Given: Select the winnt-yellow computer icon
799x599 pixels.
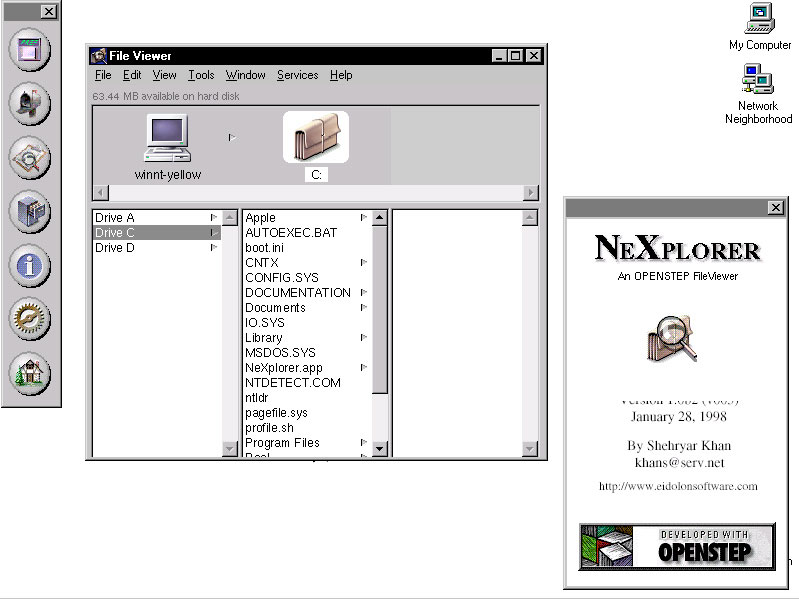Looking at the screenshot, I should point(168,138).
